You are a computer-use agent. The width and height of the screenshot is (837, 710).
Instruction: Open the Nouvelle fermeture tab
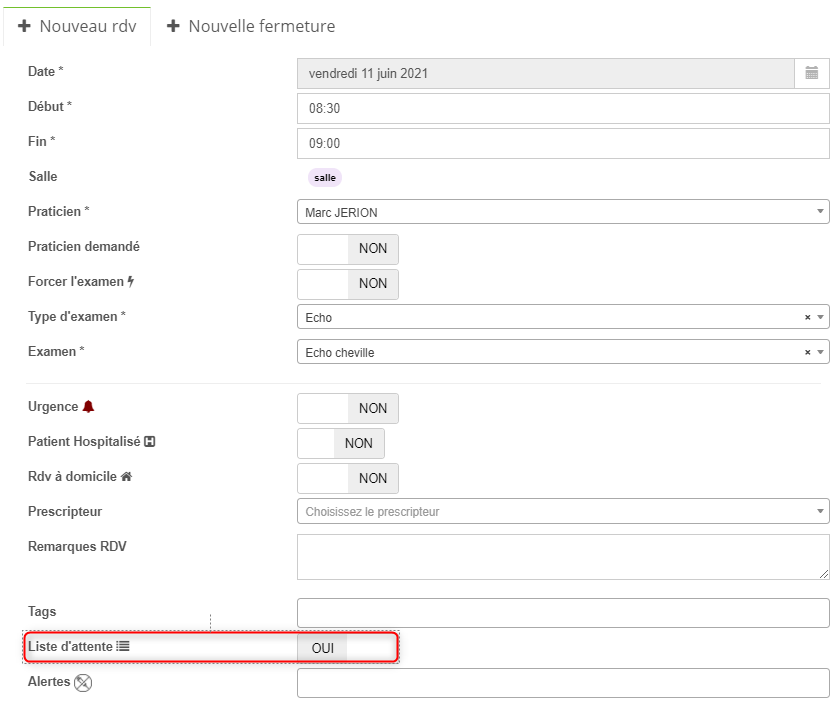pyautogui.click(x=251, y=26)
